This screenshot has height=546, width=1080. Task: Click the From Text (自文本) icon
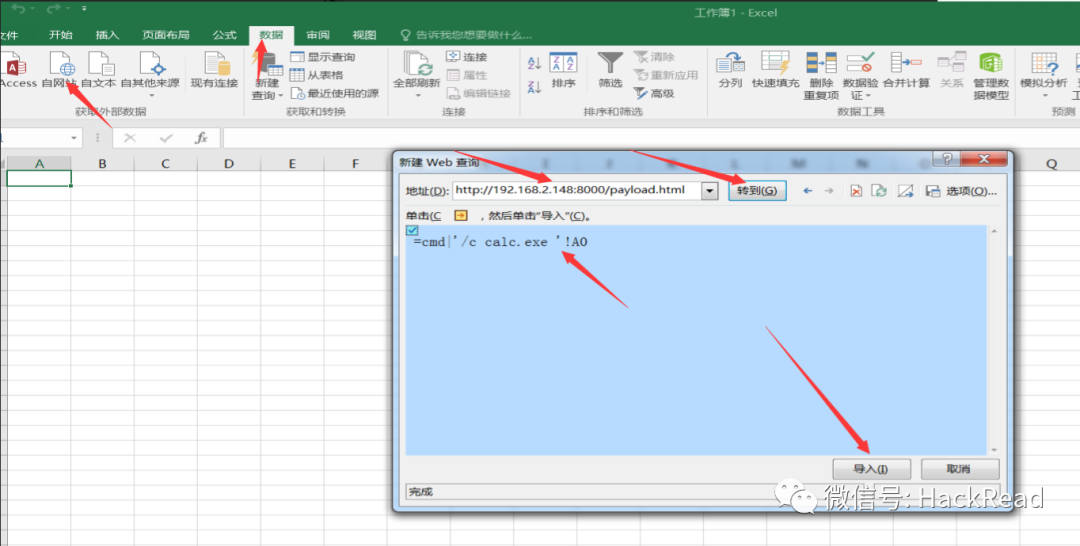(x=99, y=64)
